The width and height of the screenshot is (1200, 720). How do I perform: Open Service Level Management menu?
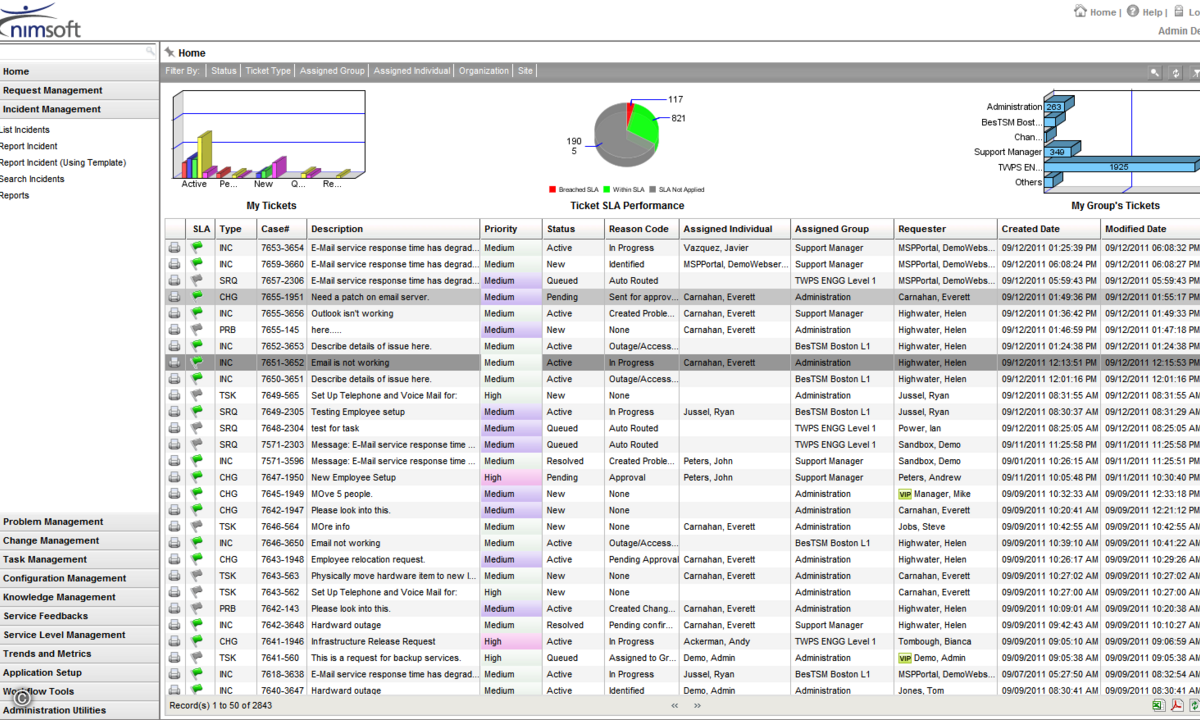pos(79,635)
